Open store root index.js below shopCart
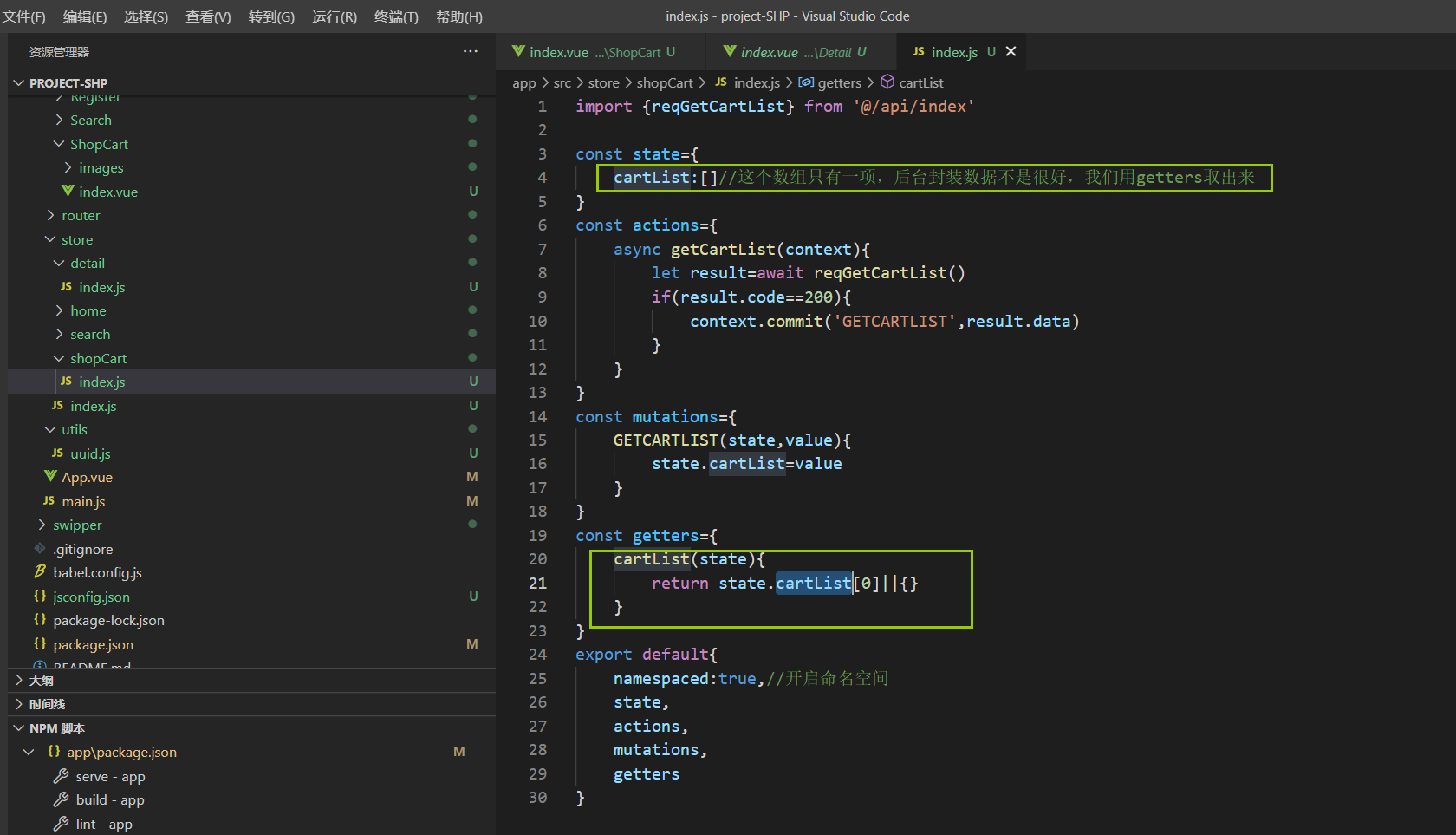 click(x=94, y=406)
